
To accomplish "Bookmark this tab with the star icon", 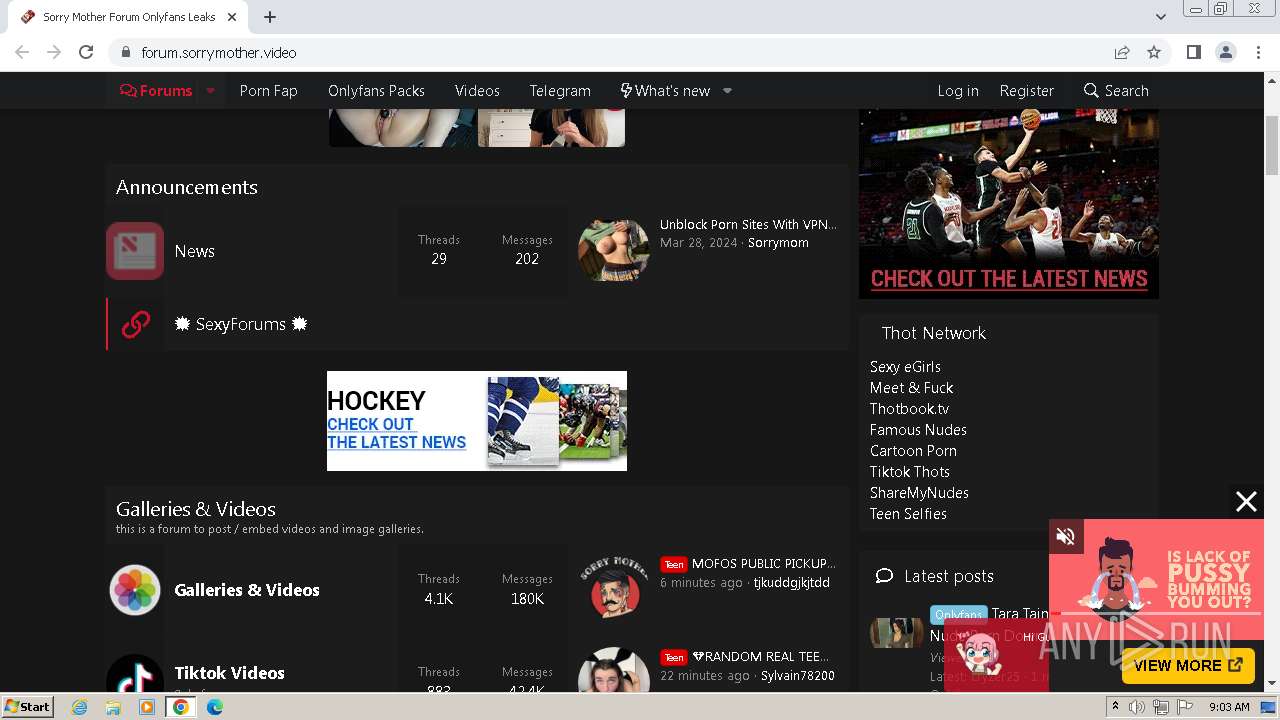I will coord(1154,52).
